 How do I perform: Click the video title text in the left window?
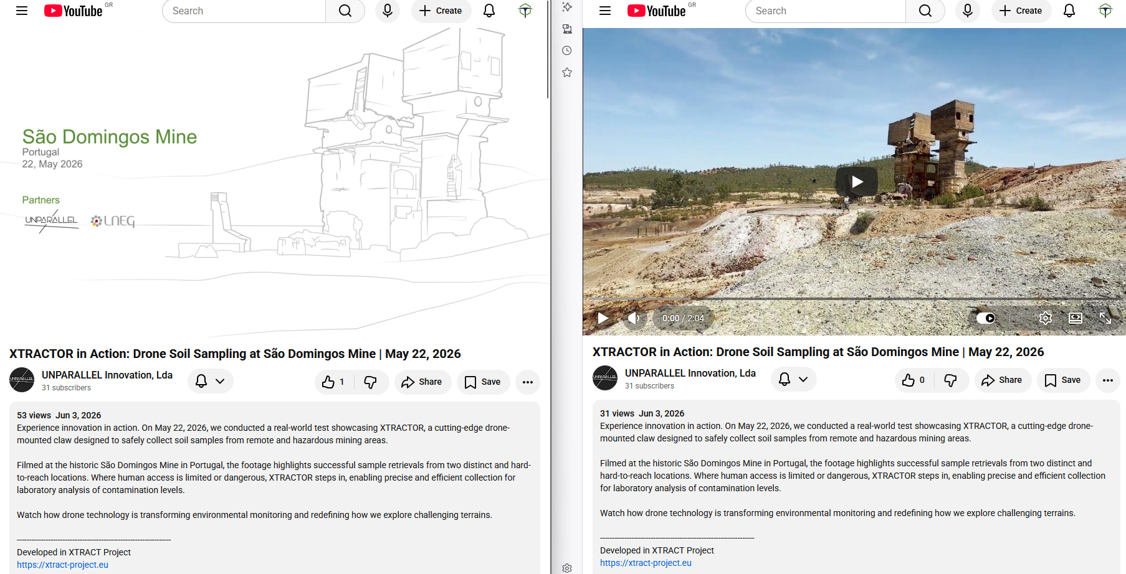[235, 353]
